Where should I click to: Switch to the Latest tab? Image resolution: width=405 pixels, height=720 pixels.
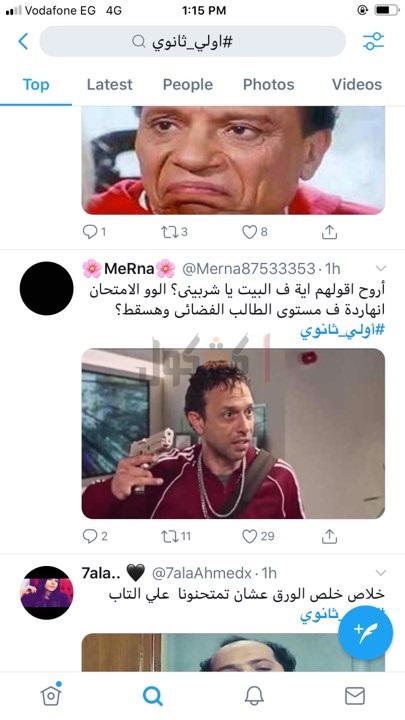coord(109,84)
